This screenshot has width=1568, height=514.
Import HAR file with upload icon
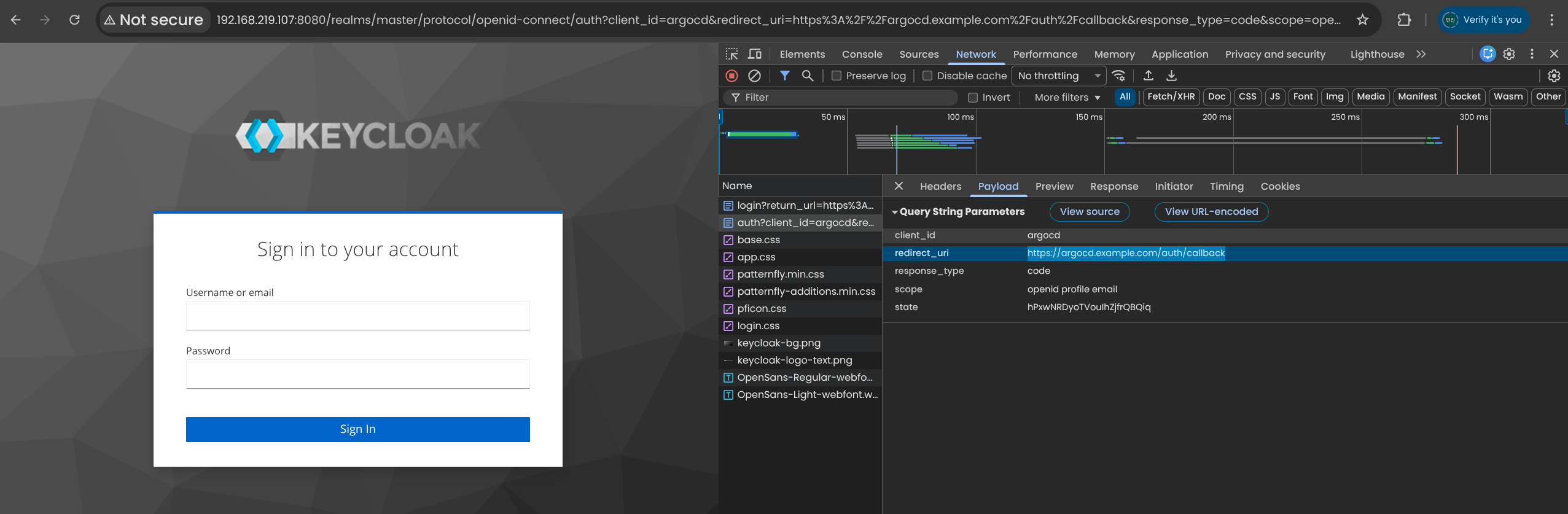coord(1148,76)
